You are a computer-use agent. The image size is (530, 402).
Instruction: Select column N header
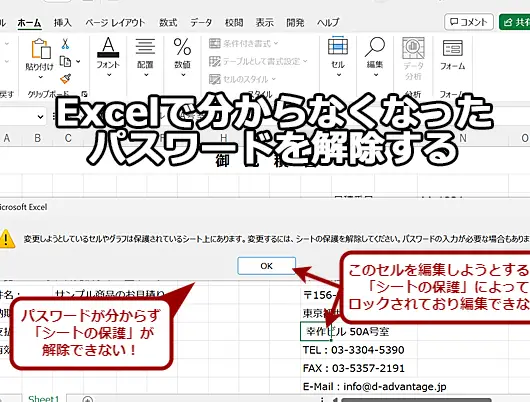coord(463,138)
